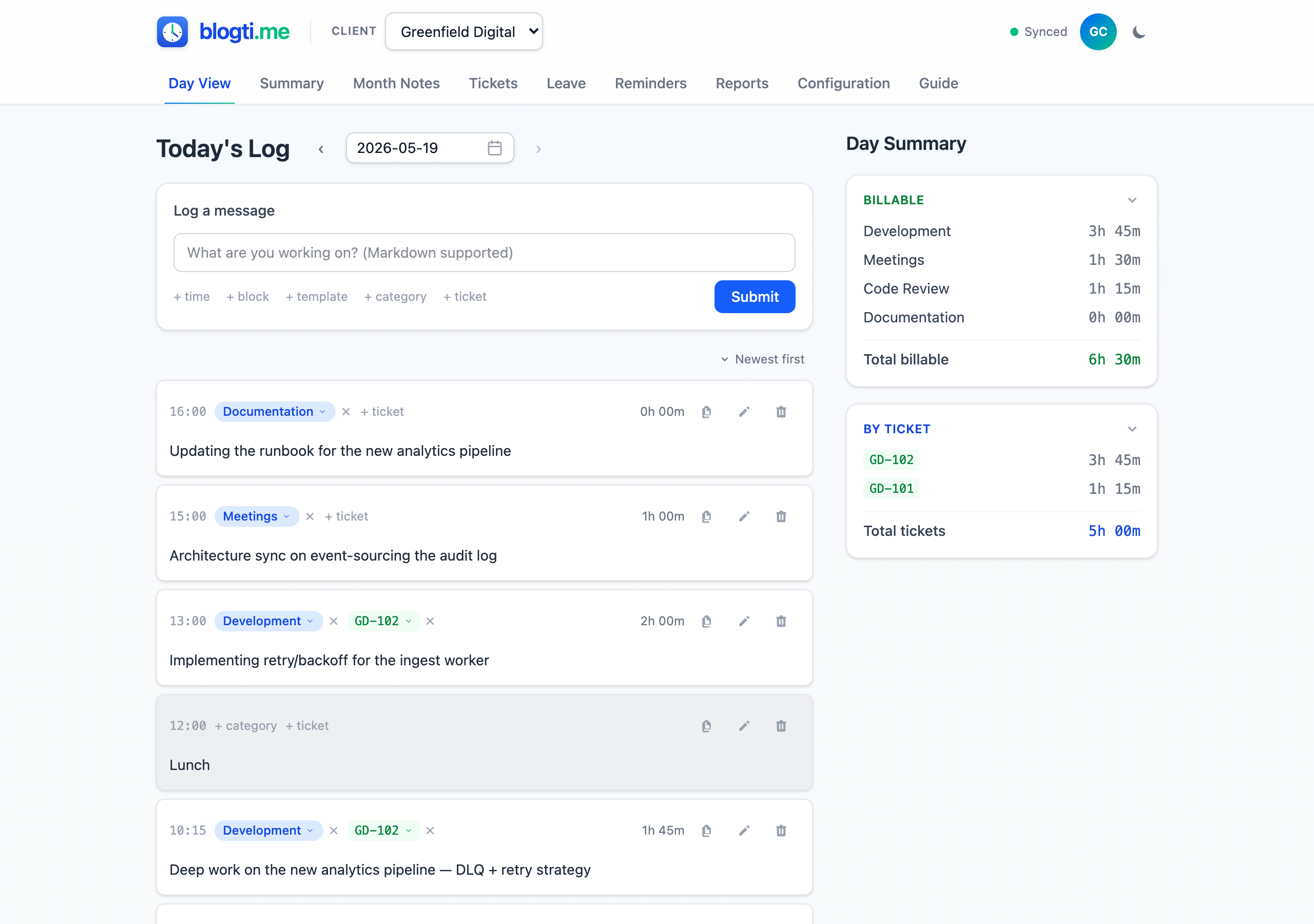Open the Documentation category dropdown at 16:00
This screenshot has width=1314, height=924.
coord(274,412)
